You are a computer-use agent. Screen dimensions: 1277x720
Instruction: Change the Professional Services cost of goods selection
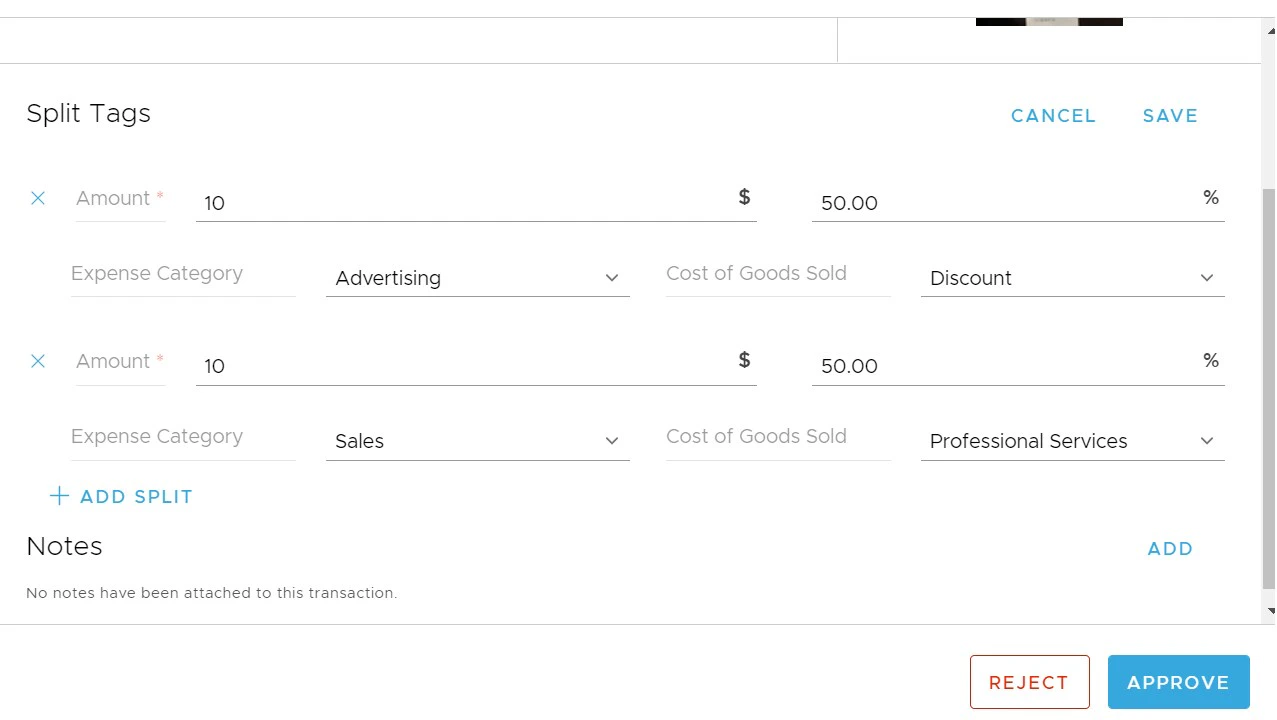tap(1050, 441)
